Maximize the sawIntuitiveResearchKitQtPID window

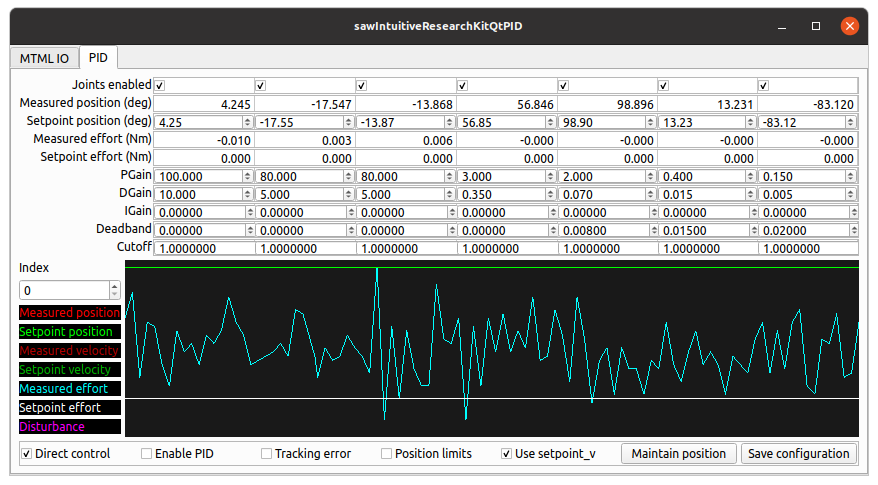point(816,26)
